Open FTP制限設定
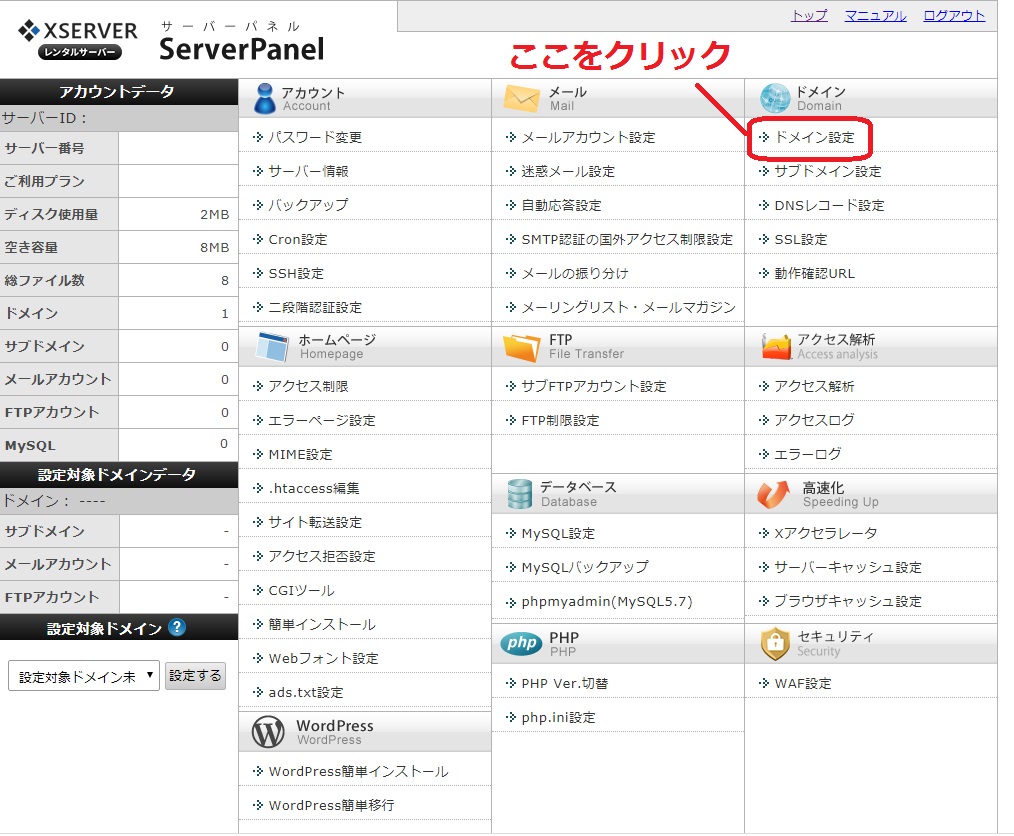The width and height of the screenshot is (1014, 836). coord(561,420)
